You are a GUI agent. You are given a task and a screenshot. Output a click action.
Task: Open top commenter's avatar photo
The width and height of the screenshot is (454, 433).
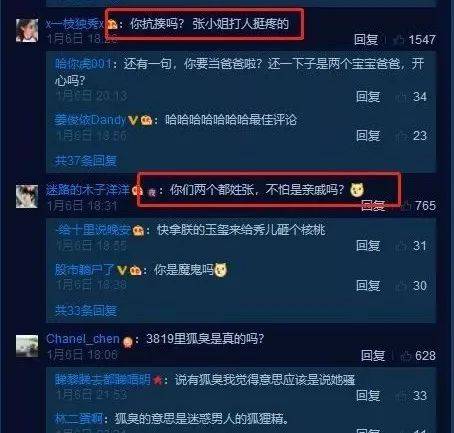point(27,30)
